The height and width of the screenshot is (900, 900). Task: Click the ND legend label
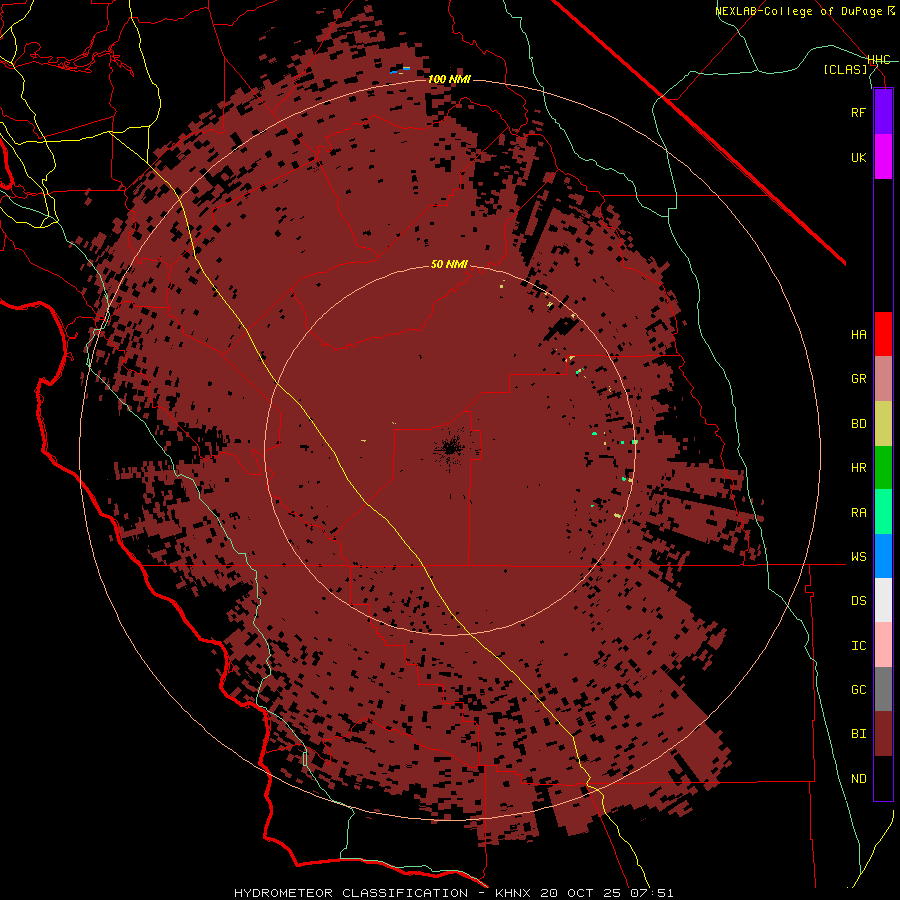coord(858,779)
